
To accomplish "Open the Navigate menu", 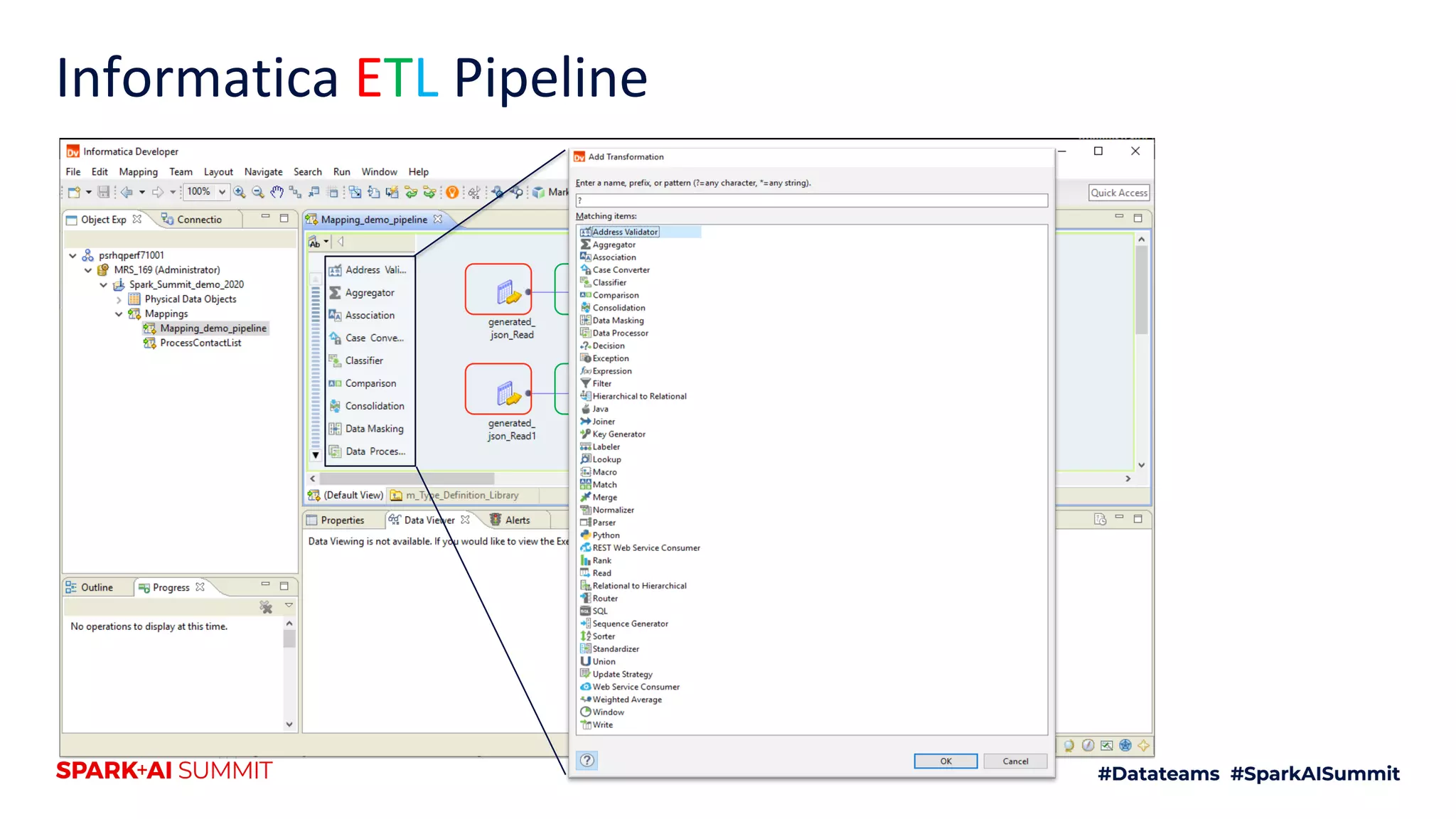I will pyautogui.click(x=264, y=172).
